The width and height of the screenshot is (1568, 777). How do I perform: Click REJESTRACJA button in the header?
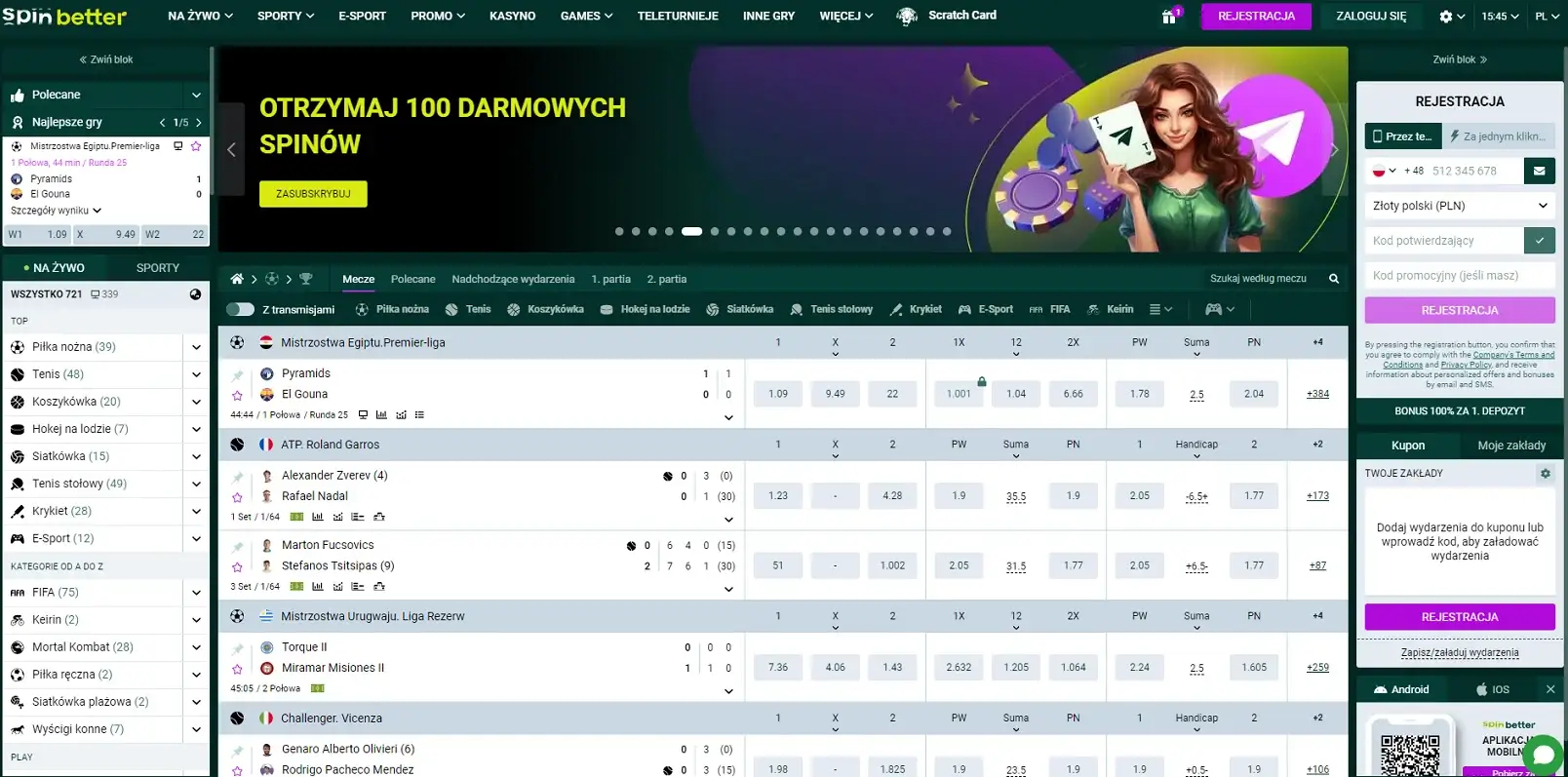point(1256,17)
